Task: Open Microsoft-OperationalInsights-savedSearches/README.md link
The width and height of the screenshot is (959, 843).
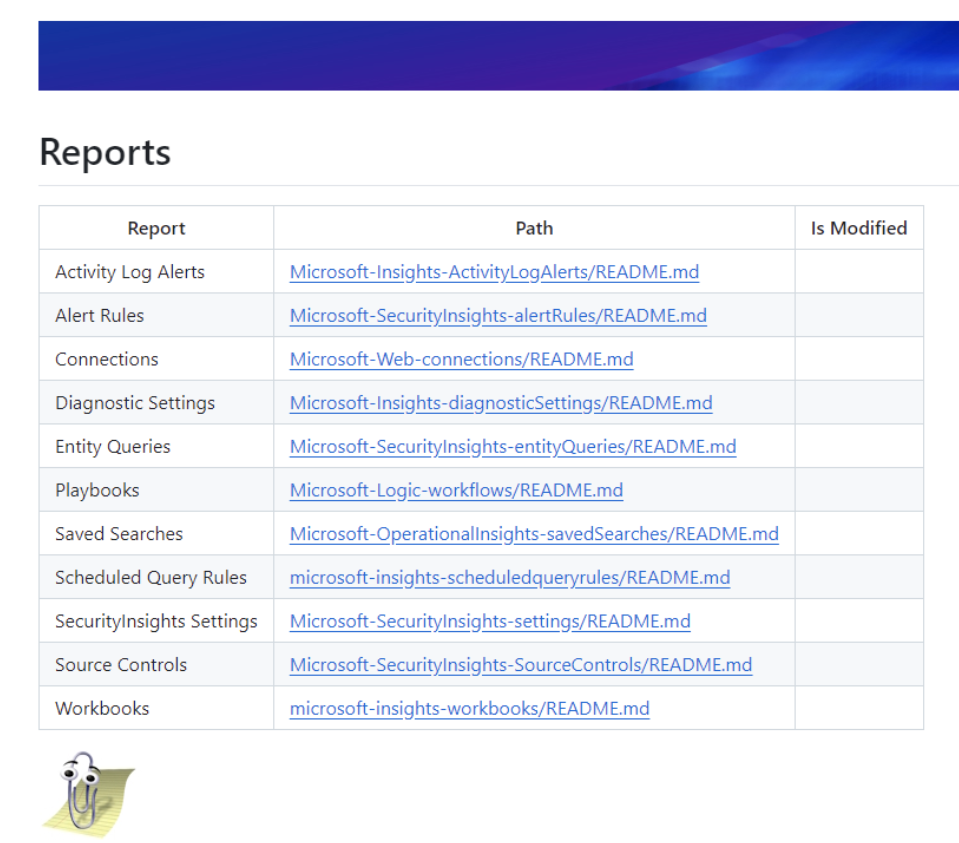Action: (534, 534)
